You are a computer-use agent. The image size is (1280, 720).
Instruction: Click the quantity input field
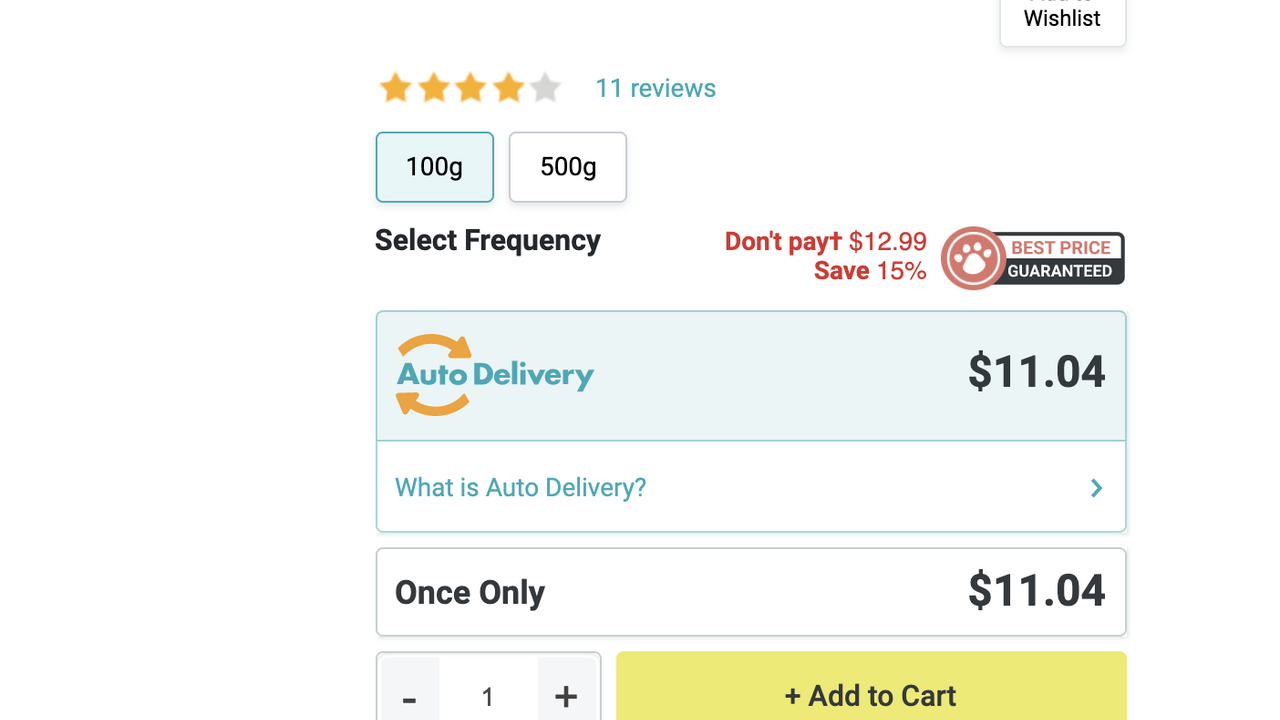click(x=488, y=696)
